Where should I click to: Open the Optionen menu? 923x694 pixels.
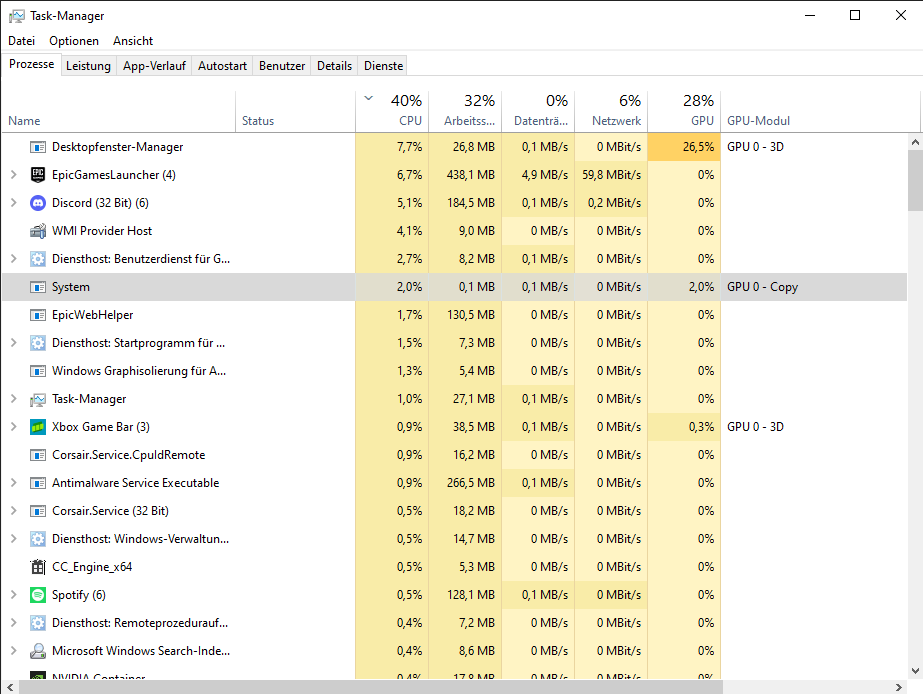coord(74,41)
